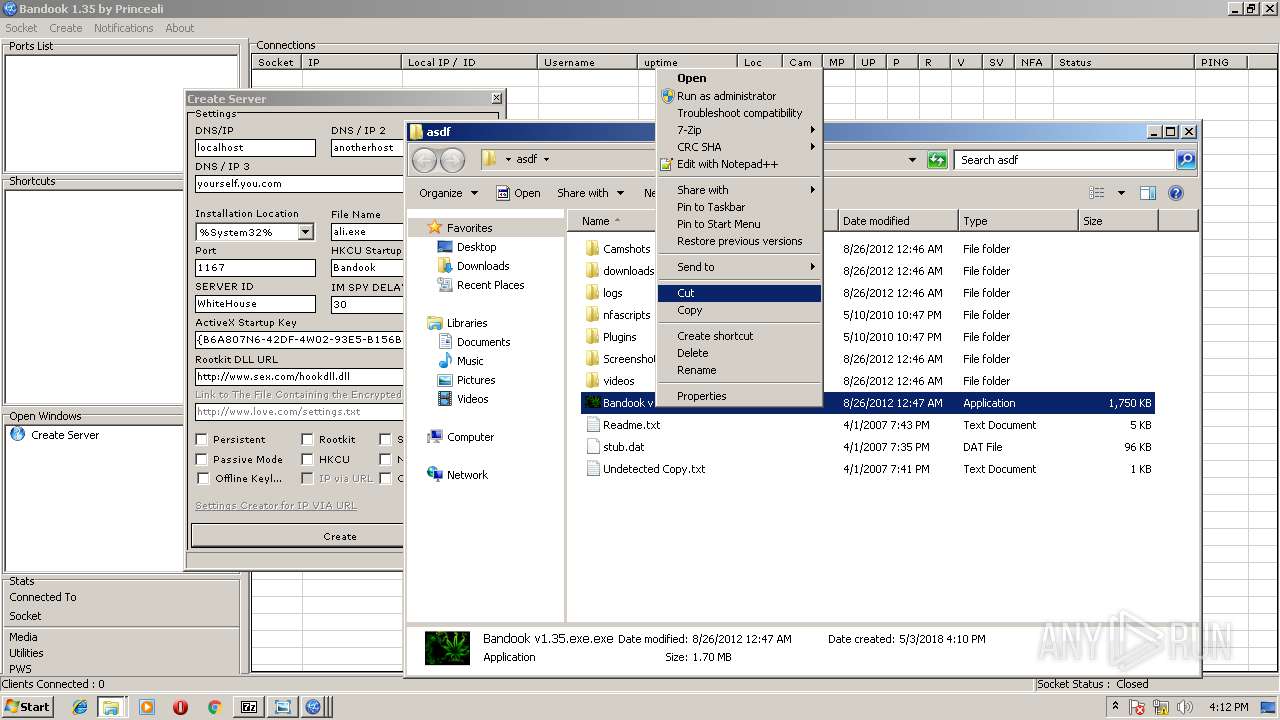Click the Readme.txt file icon
The image size is (1280, 720).
(592, 425)
